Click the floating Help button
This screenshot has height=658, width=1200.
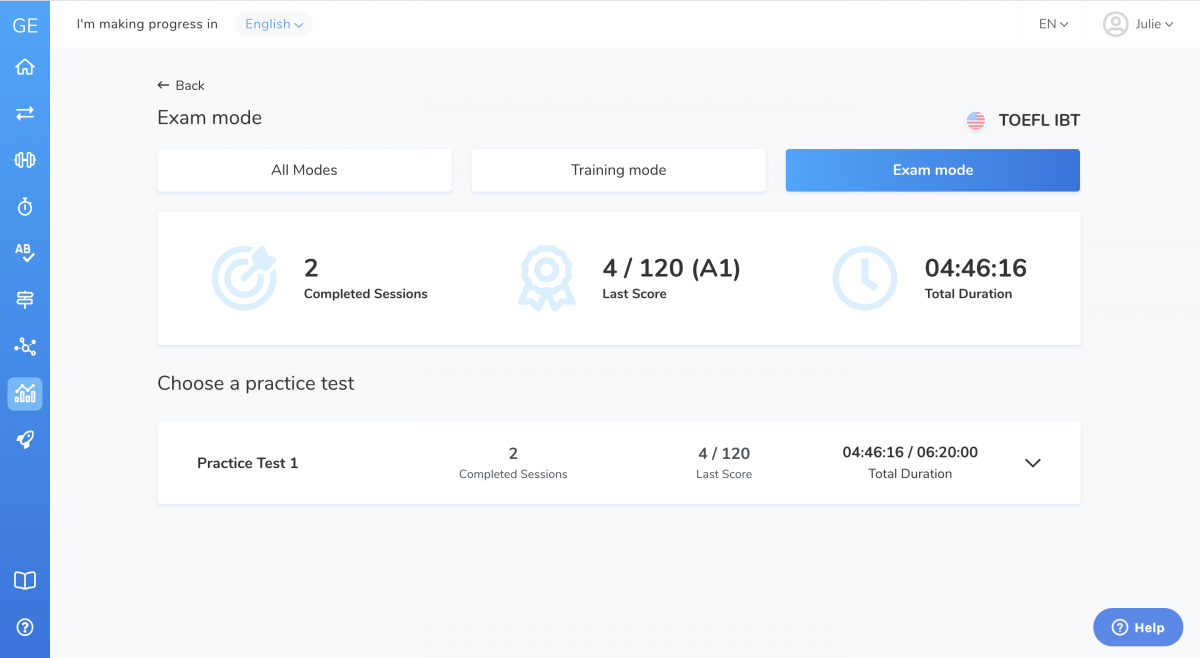[x=1138, y=627]
